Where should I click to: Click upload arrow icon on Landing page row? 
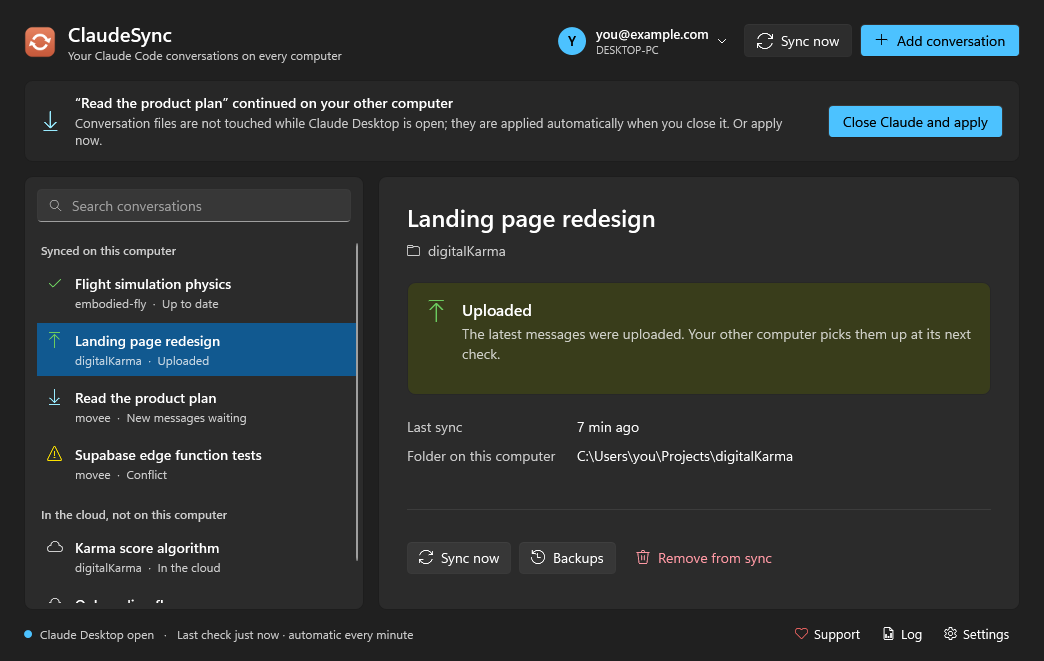[x=55, y=340]
